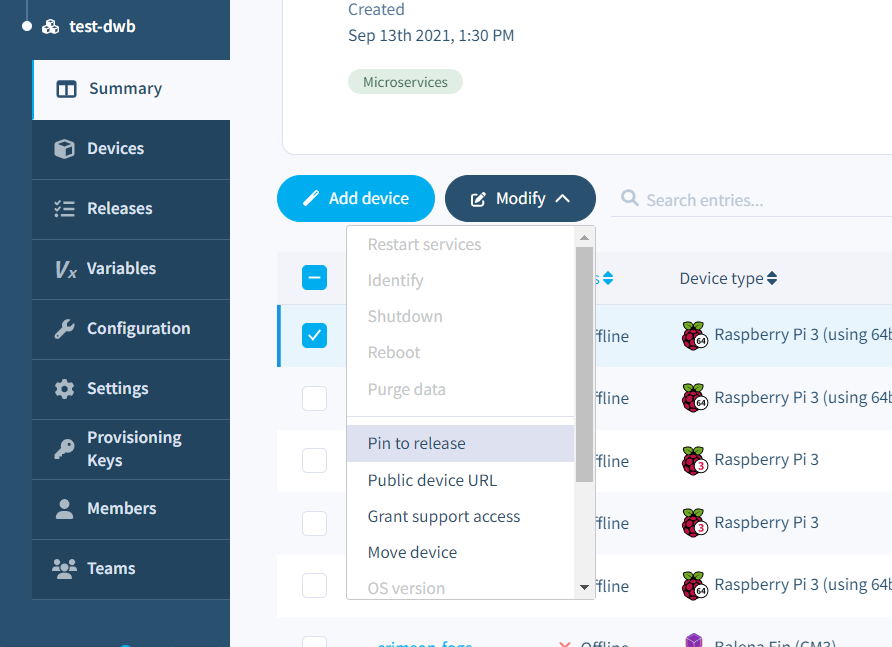892x647 pixels.
Task: Click the Microservices tag label
Action: click(405, 82)
